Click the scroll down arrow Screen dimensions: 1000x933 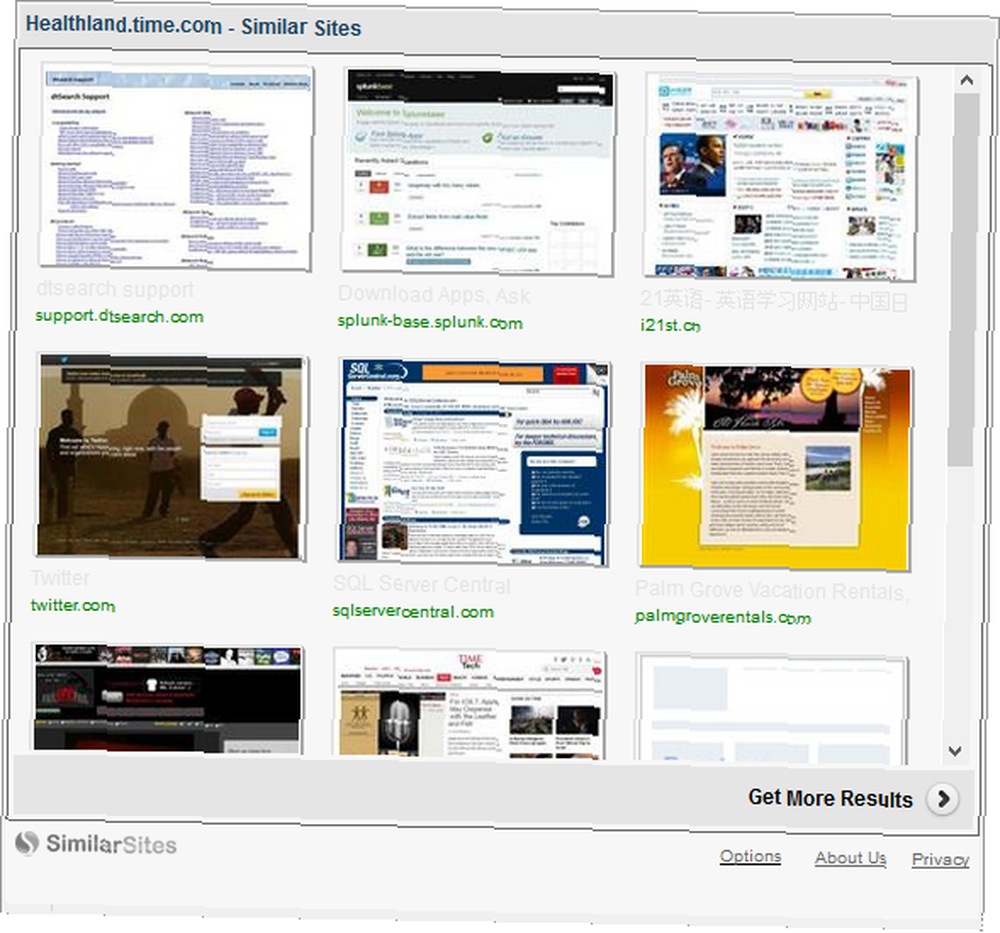click(x=955, y=751)
